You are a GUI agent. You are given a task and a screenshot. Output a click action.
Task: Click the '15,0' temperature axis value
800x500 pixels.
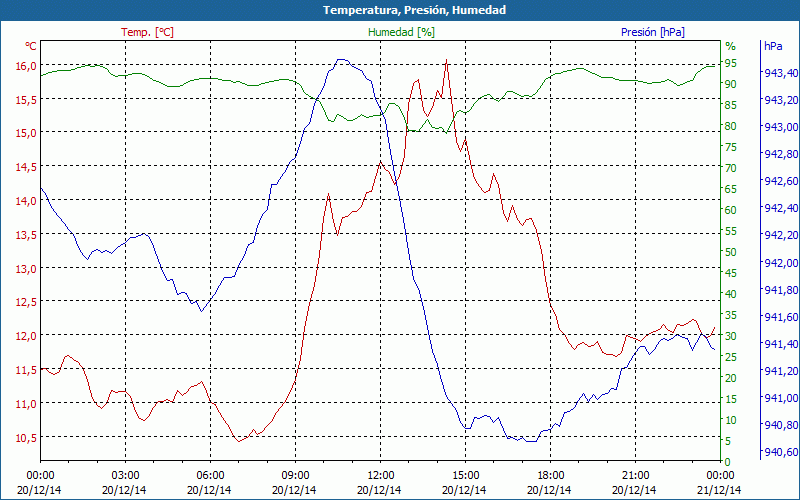click(x=26, y=133)
